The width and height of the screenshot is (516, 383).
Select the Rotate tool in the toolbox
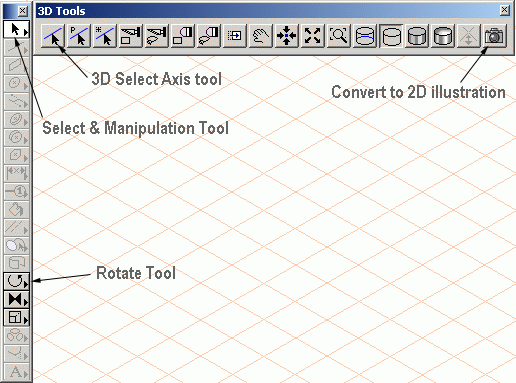point(16,281)
